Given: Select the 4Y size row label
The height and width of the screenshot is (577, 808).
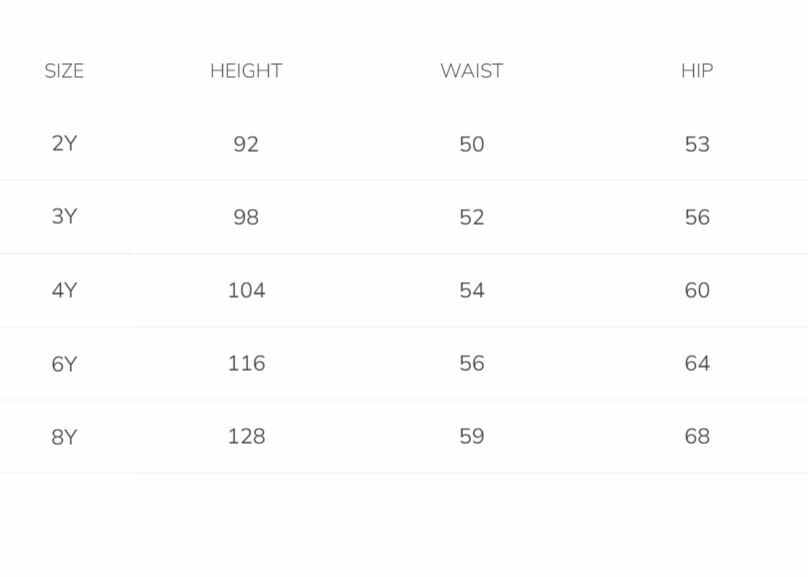Looking at the screenshot, I should [64, 290].
